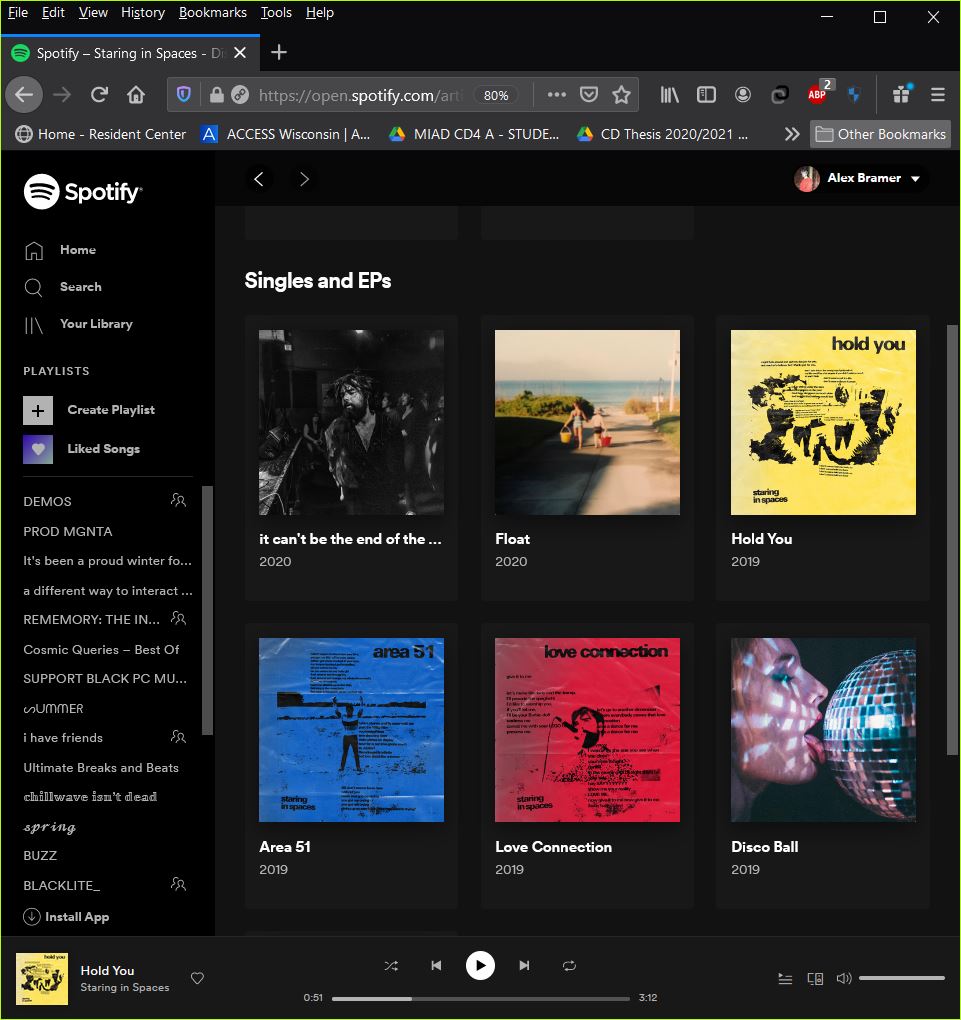Toggle shuffle playback
The image size is (961, 1020).
pos(391,966)
